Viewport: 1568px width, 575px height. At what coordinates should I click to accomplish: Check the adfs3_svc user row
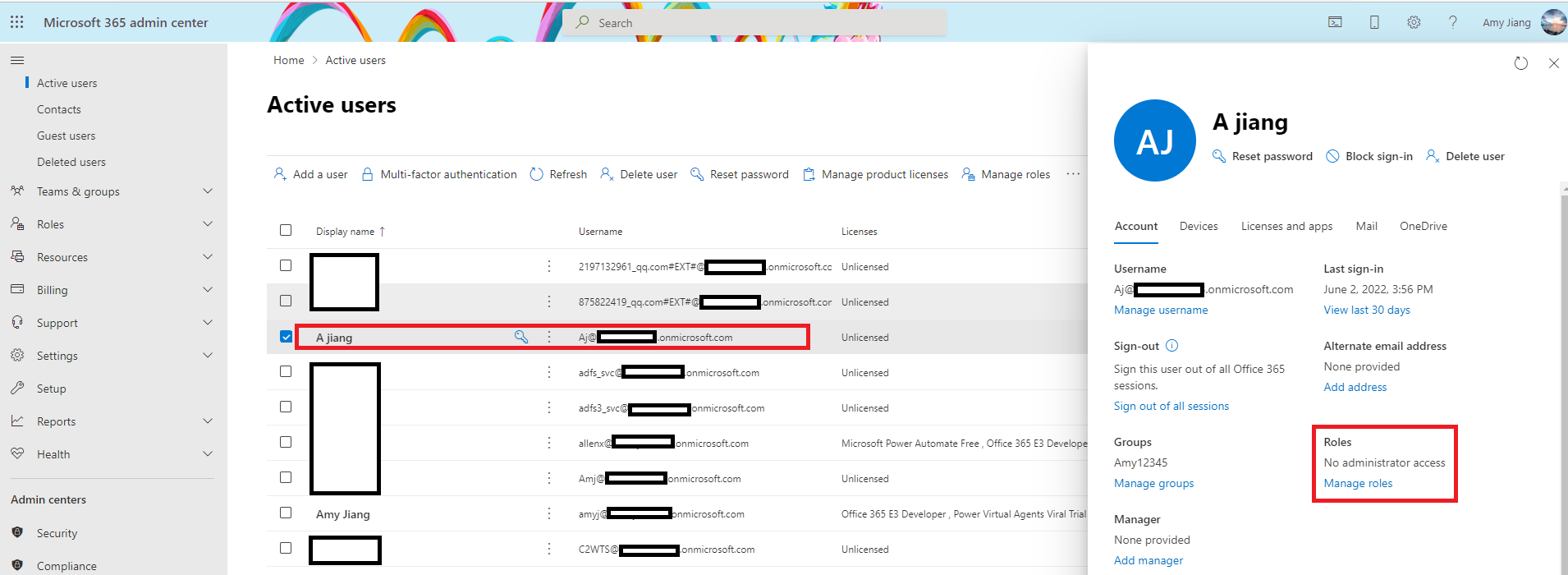pyautogui.click(x=286, y=407)
